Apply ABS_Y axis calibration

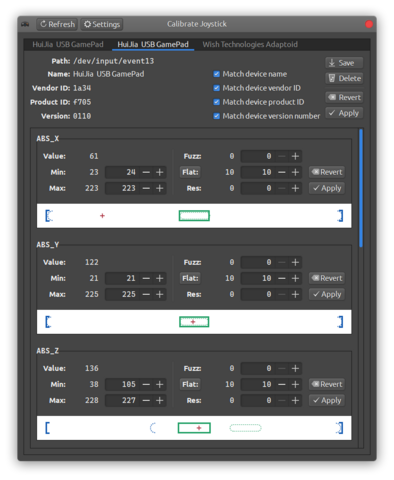[327, 294]
